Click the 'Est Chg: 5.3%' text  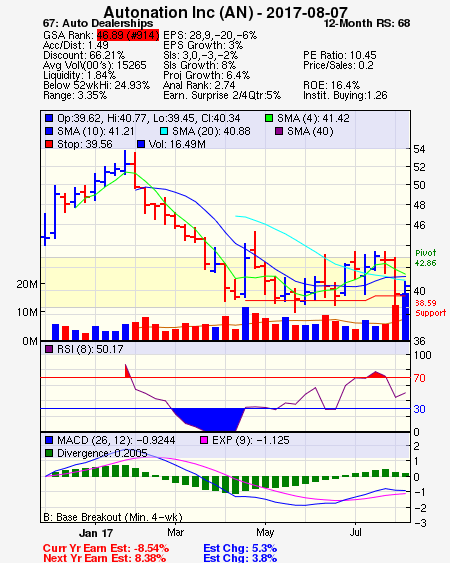(240, 548)
